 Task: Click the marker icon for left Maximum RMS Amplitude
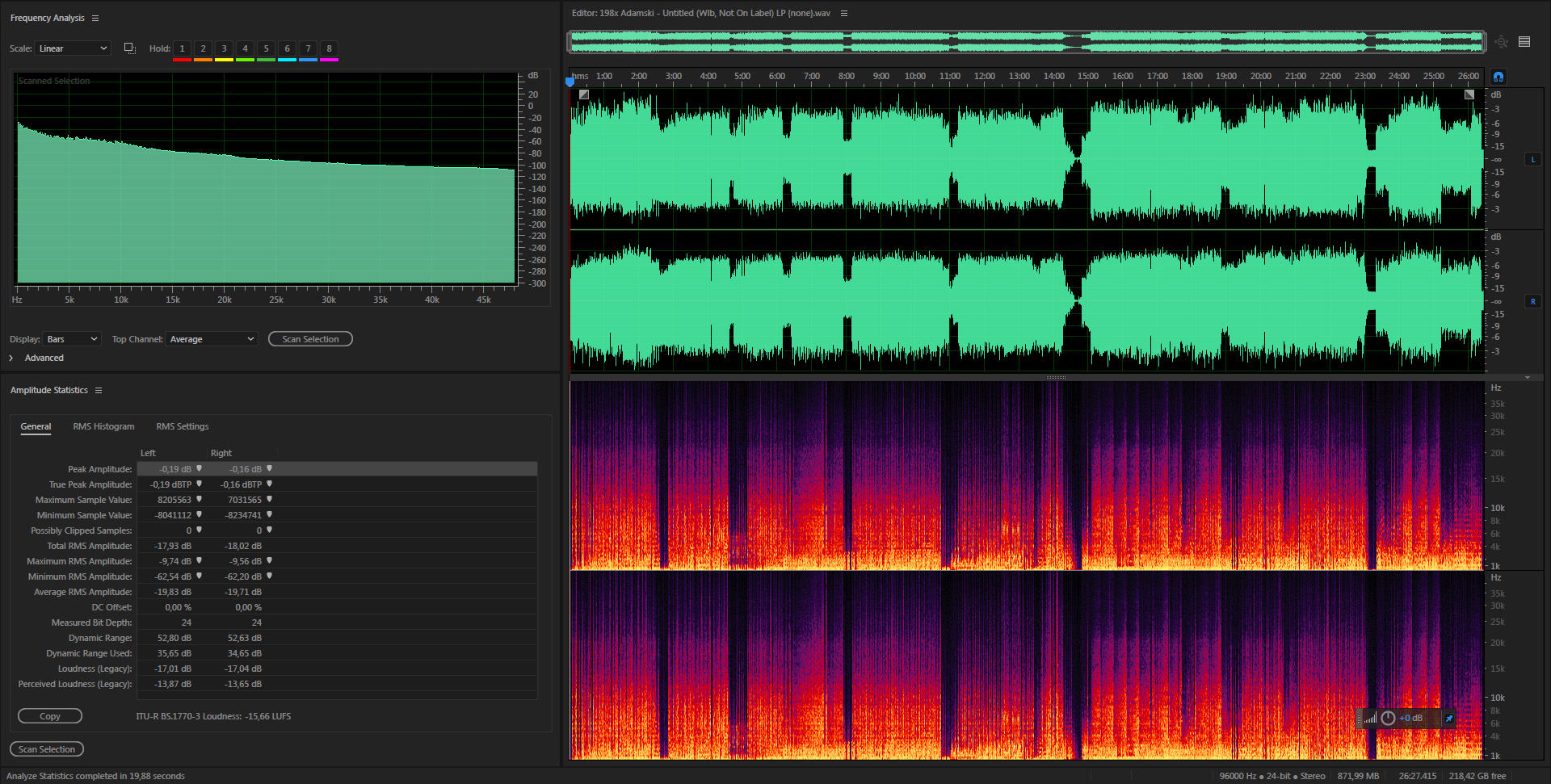point(200,560)
